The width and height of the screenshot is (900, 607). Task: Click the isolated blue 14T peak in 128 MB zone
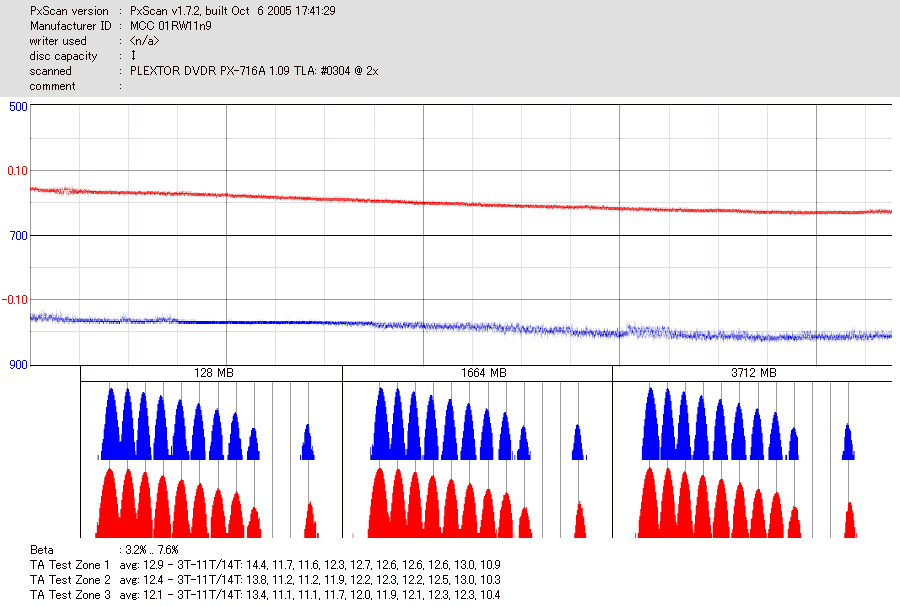[x=308, y=442]
